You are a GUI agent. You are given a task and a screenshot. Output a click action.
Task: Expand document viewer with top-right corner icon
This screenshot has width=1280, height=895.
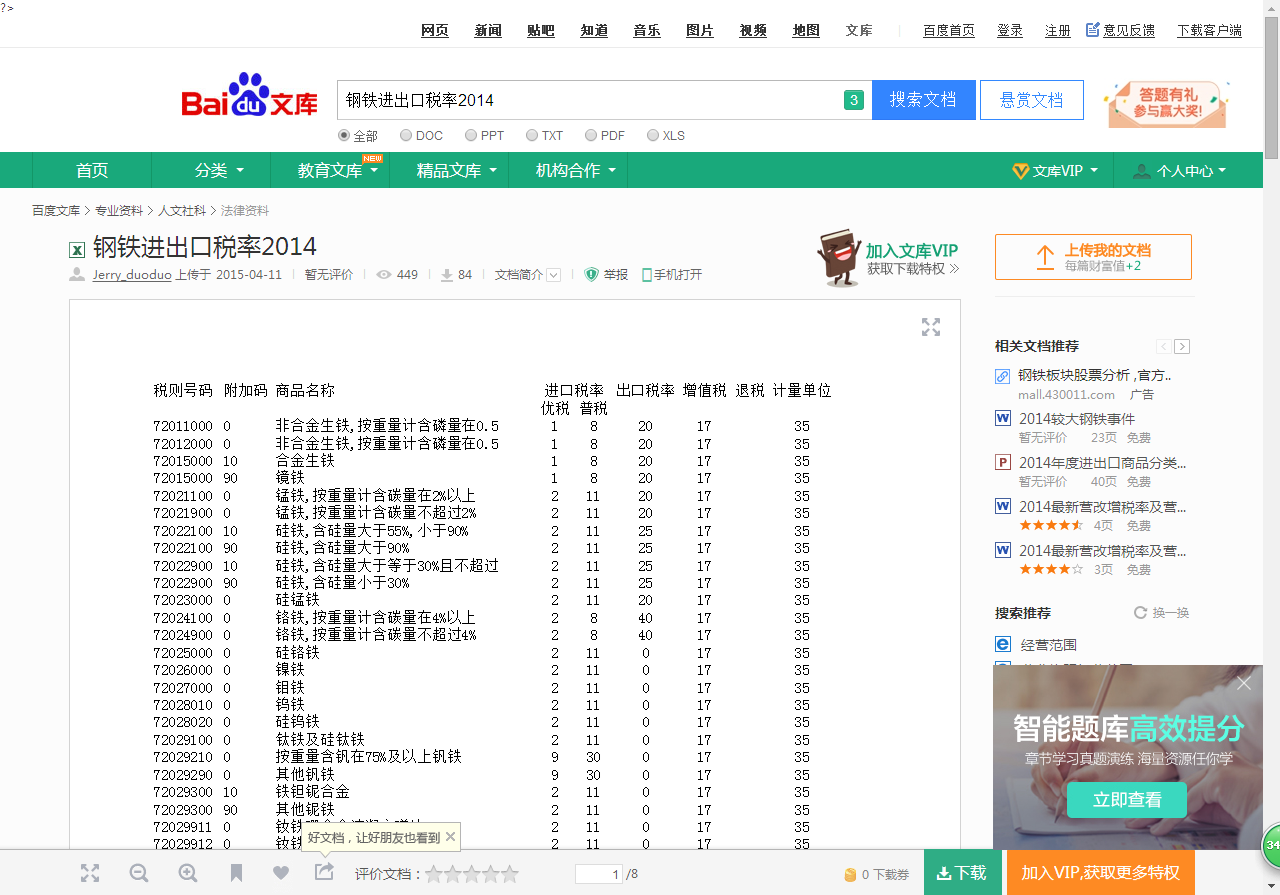[930, 327]
